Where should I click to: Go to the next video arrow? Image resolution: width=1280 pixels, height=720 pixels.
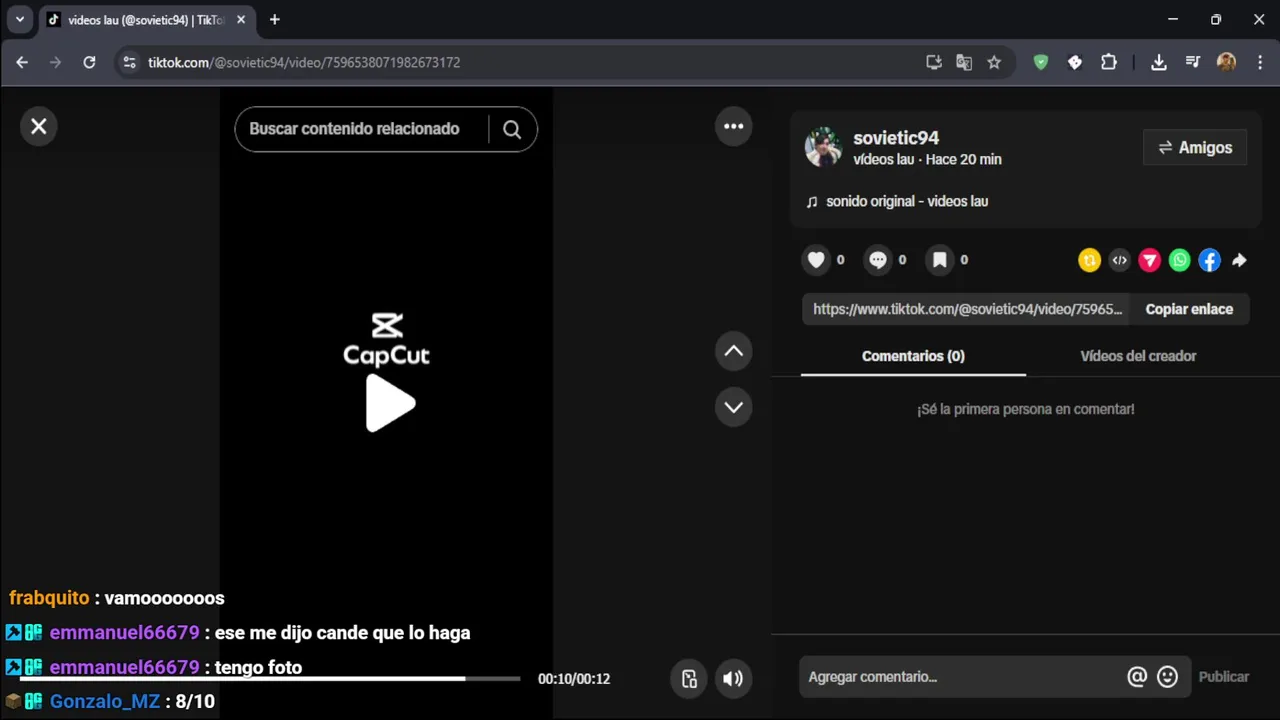click(x=733, y=407)
